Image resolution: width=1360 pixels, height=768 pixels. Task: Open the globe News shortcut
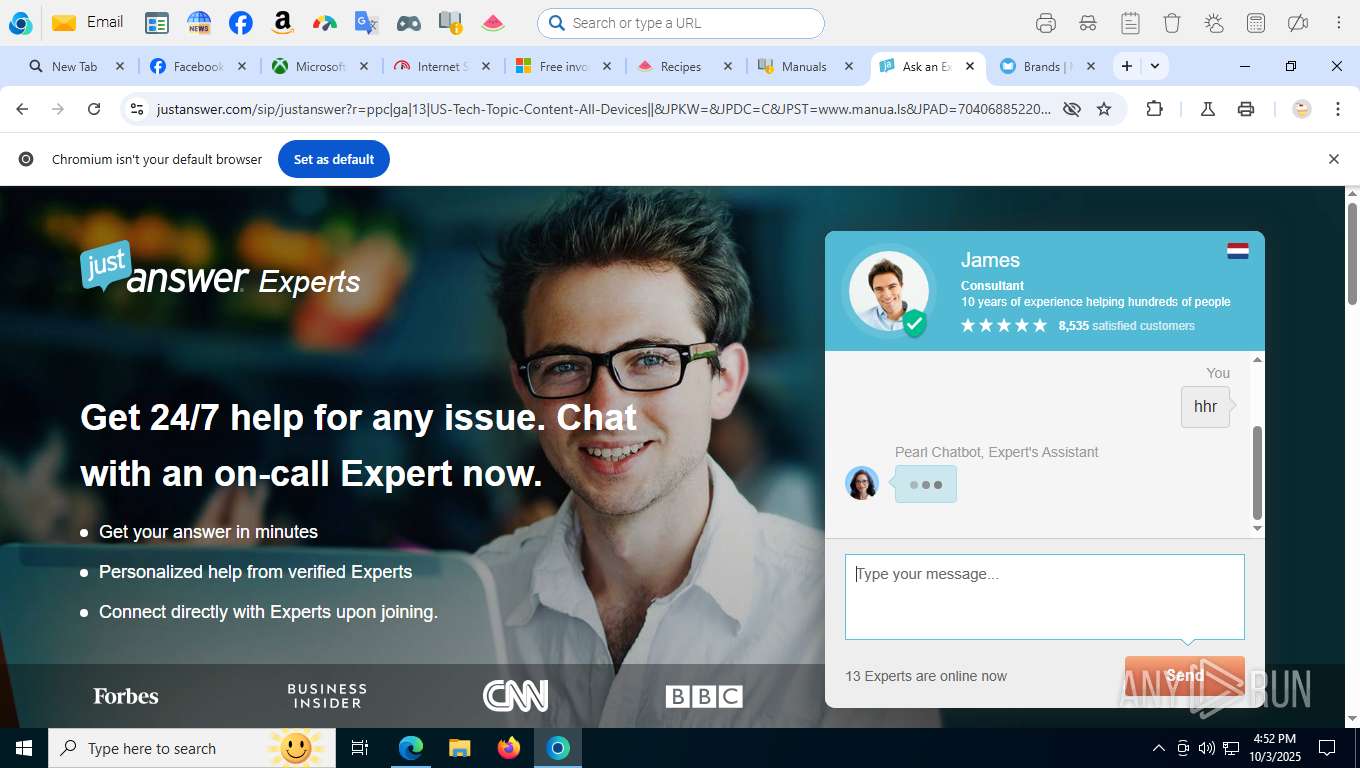(199, 23)
